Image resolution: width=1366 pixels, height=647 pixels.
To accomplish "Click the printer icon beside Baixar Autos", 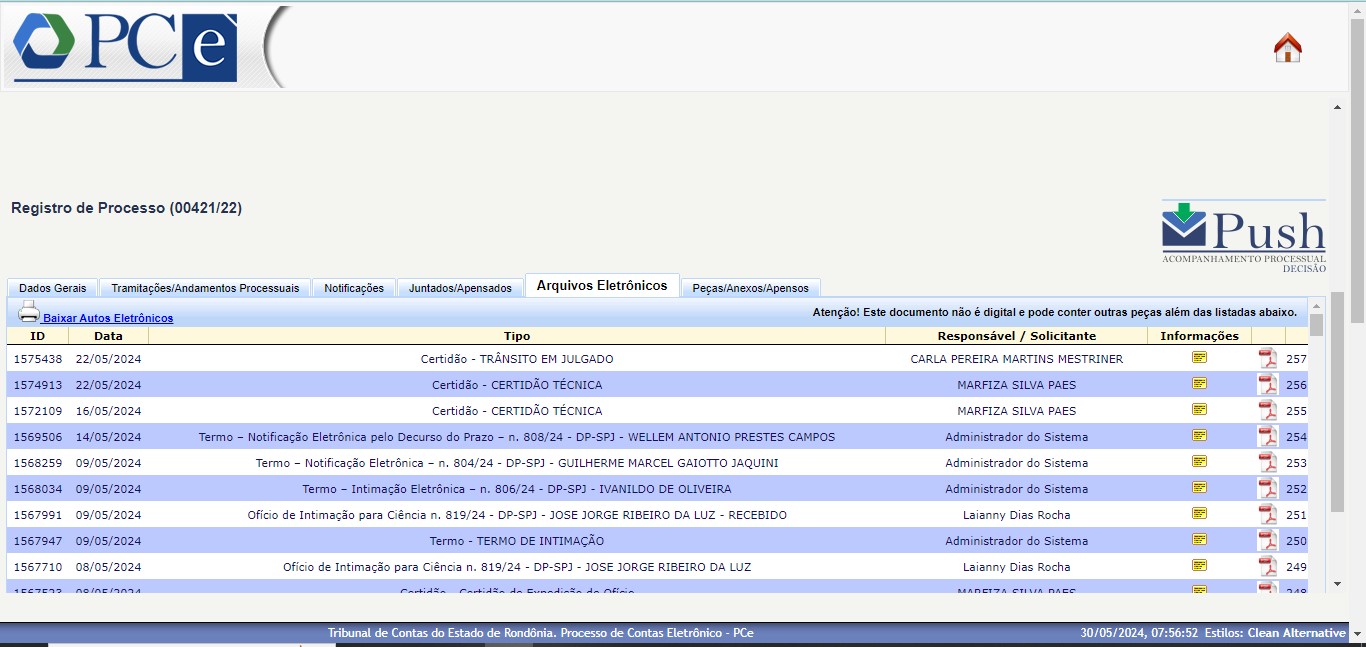I will [28, 312].
